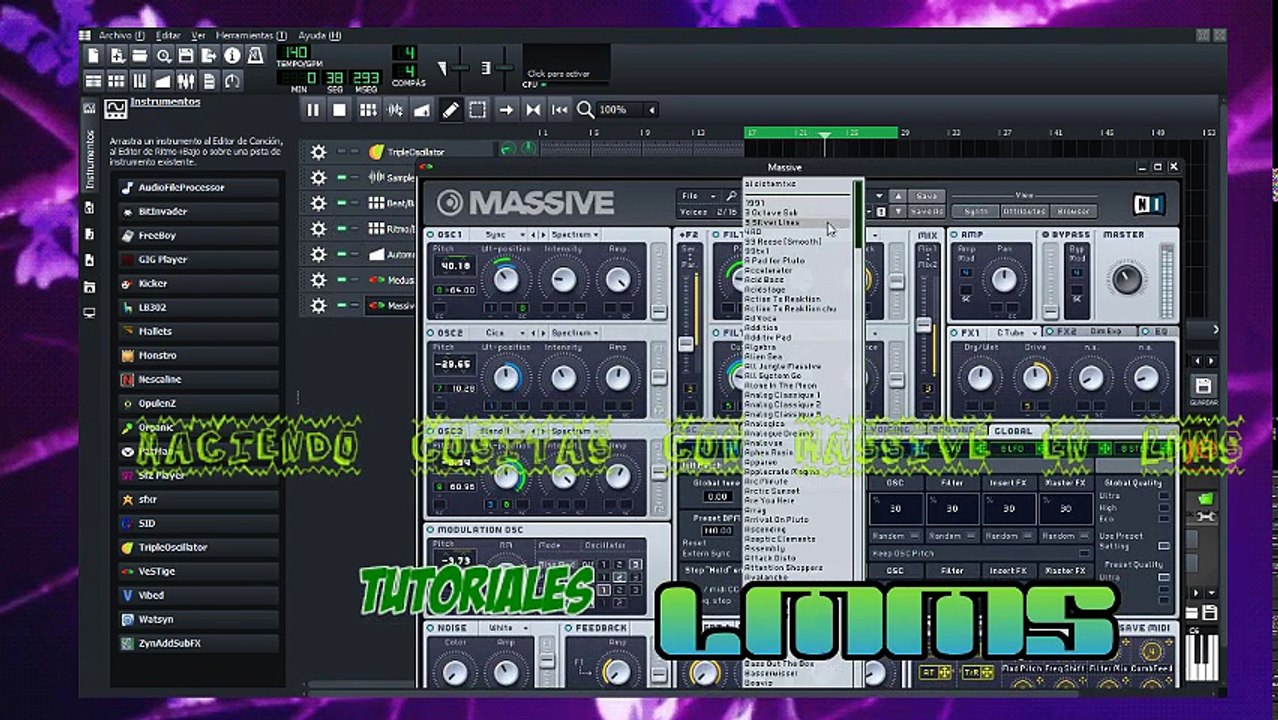
Task: Toggle OSC2 power button in Massive
Action: pyautogui.click(x=432, y=332)
